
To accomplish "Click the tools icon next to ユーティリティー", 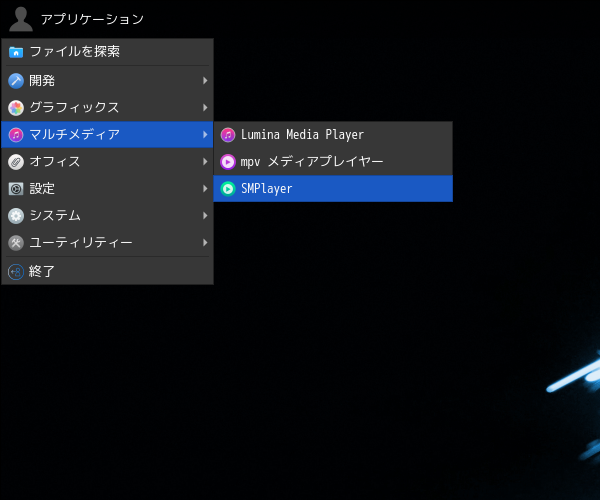I will tap(16, 243).
